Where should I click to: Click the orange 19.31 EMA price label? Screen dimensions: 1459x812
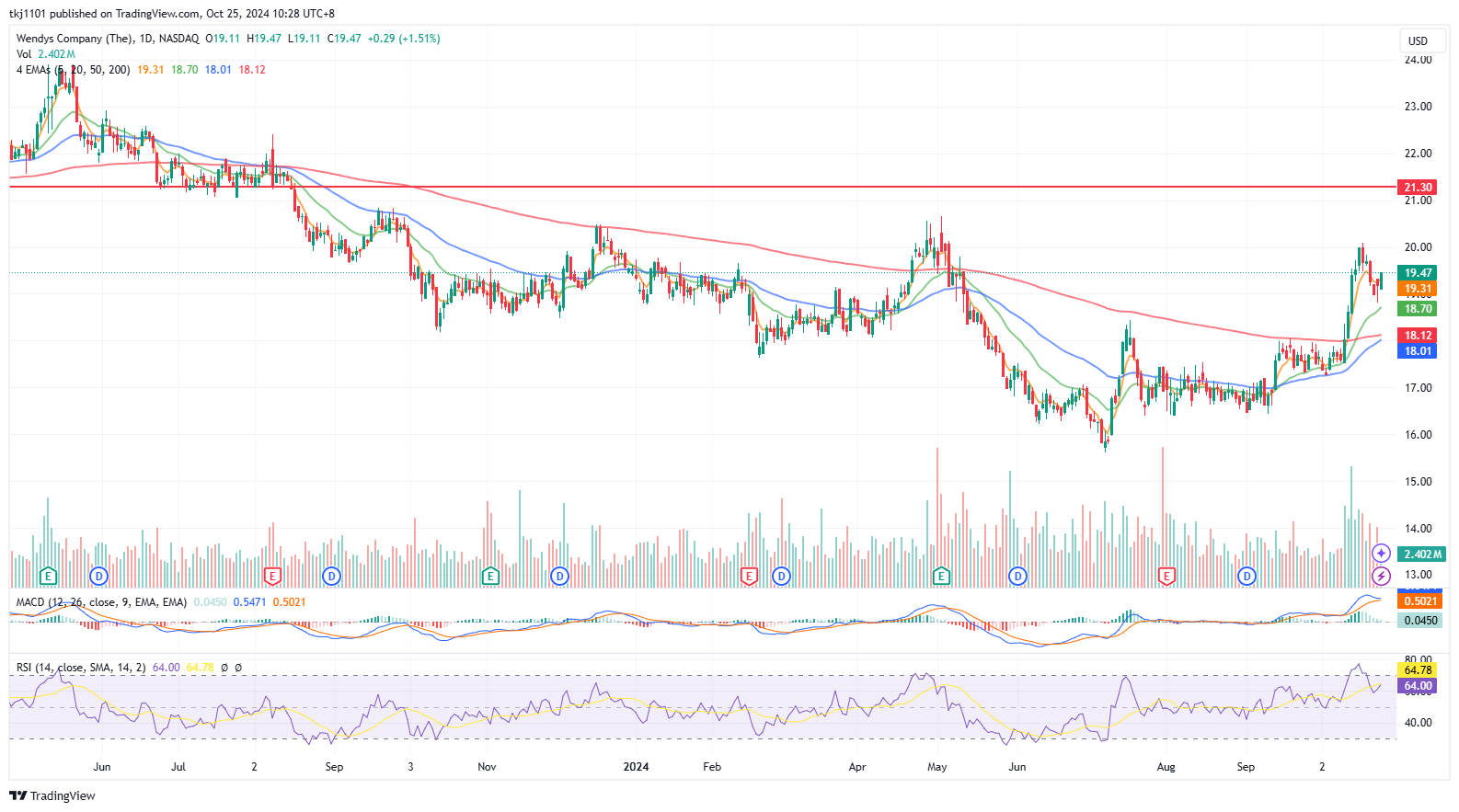click(1418, 289)
